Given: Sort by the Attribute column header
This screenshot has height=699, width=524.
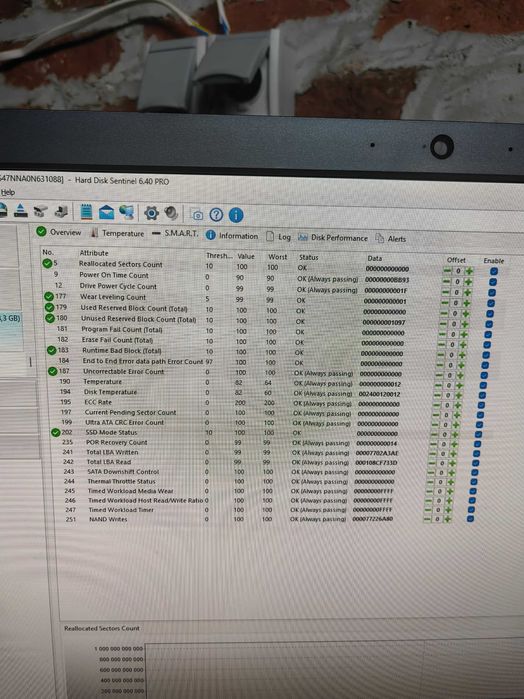Looking at the screenshot, I should point(94,253).
